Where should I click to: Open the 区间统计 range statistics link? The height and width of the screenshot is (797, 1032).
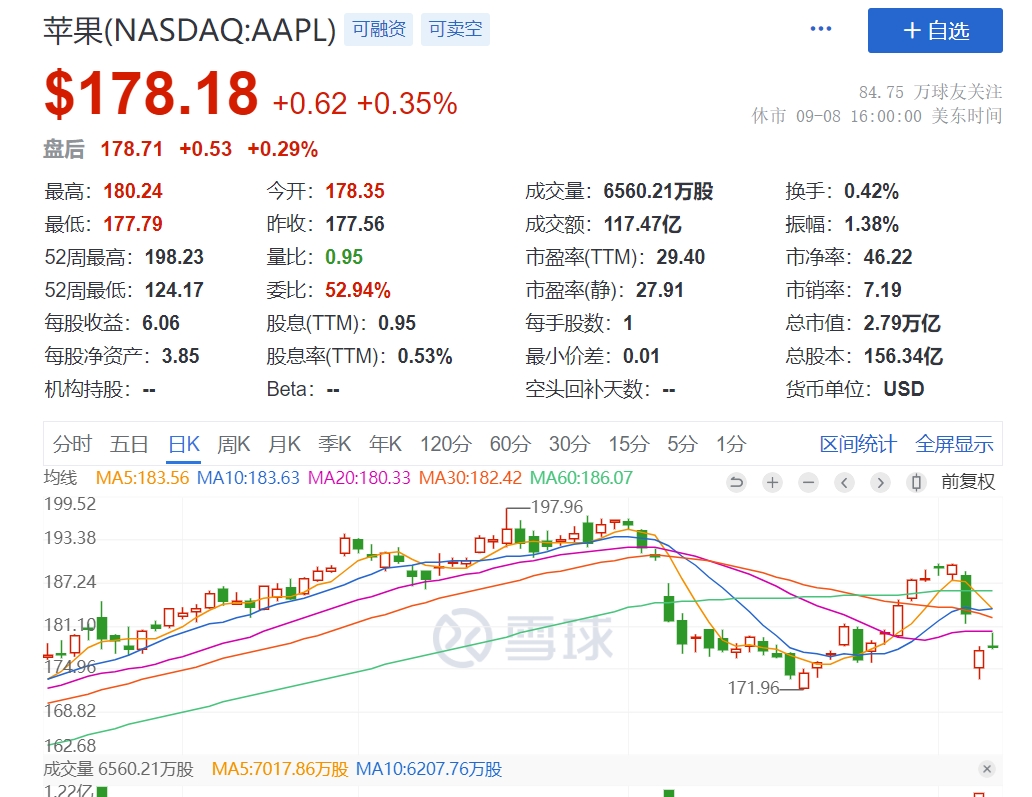tap(858, 444)
